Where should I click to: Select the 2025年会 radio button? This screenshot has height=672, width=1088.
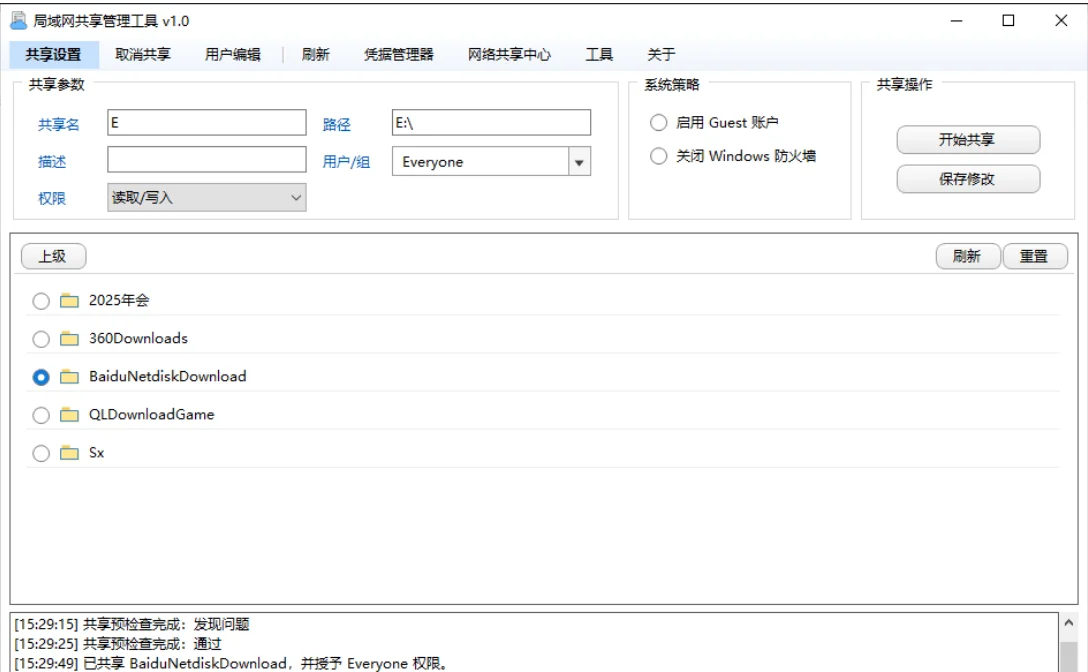pos(41,301)
